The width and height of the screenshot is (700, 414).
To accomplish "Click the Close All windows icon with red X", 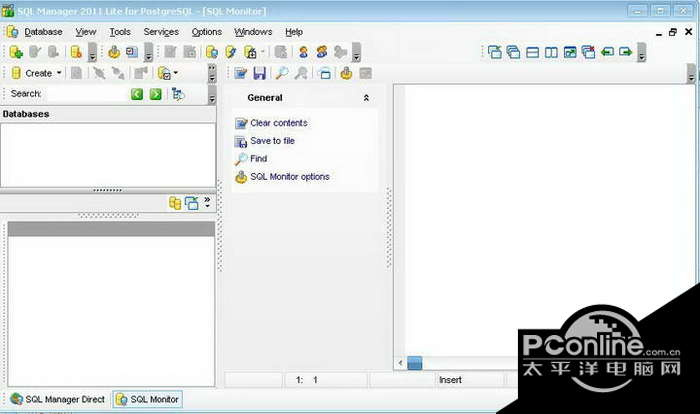I will 588,52.
